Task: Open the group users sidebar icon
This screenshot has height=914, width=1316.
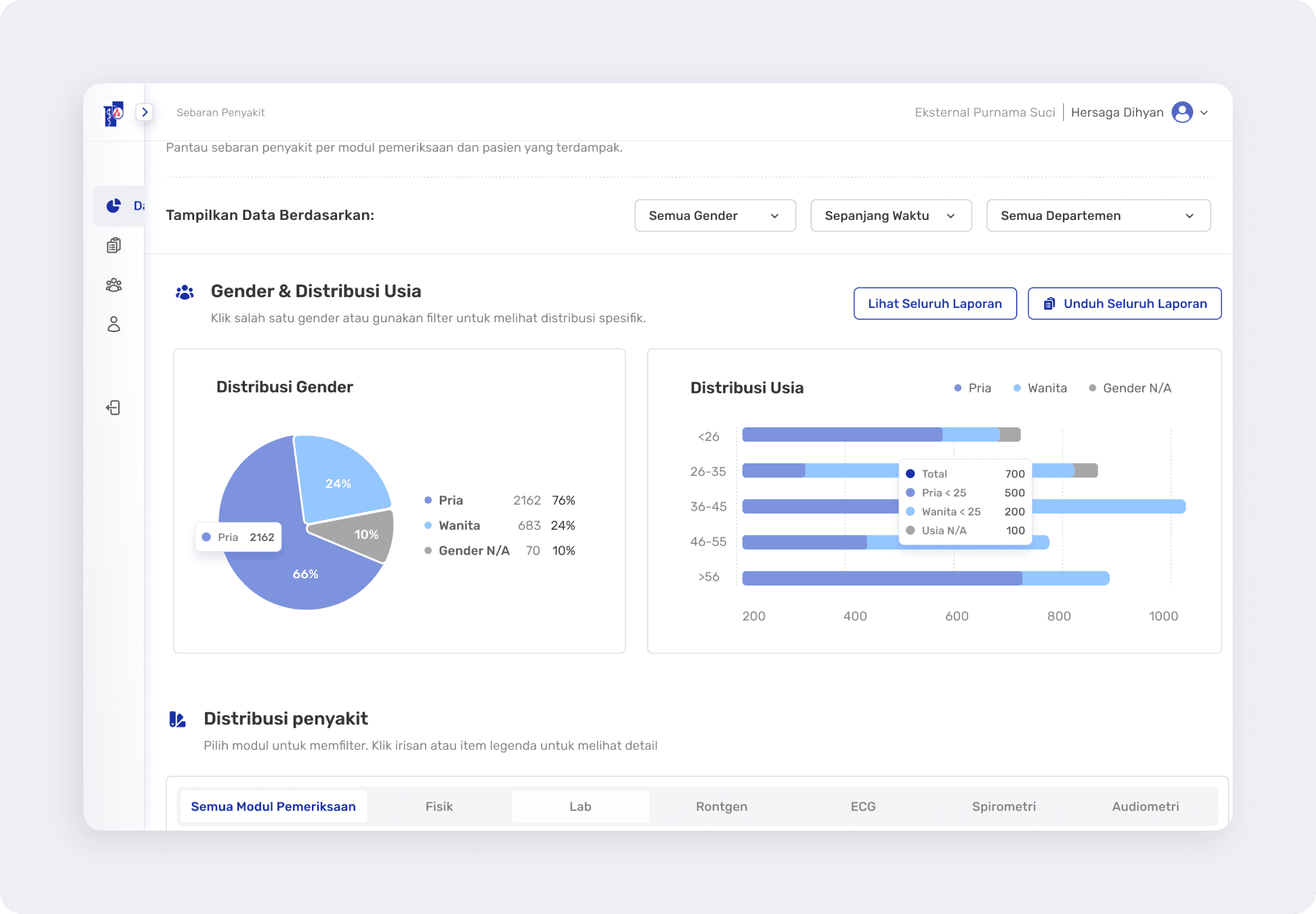Action: click(114, 284)
